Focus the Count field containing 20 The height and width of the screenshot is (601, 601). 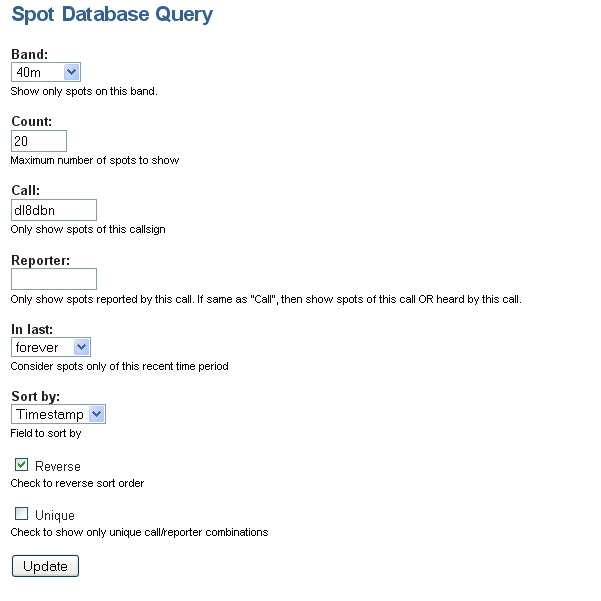point(39,141)
